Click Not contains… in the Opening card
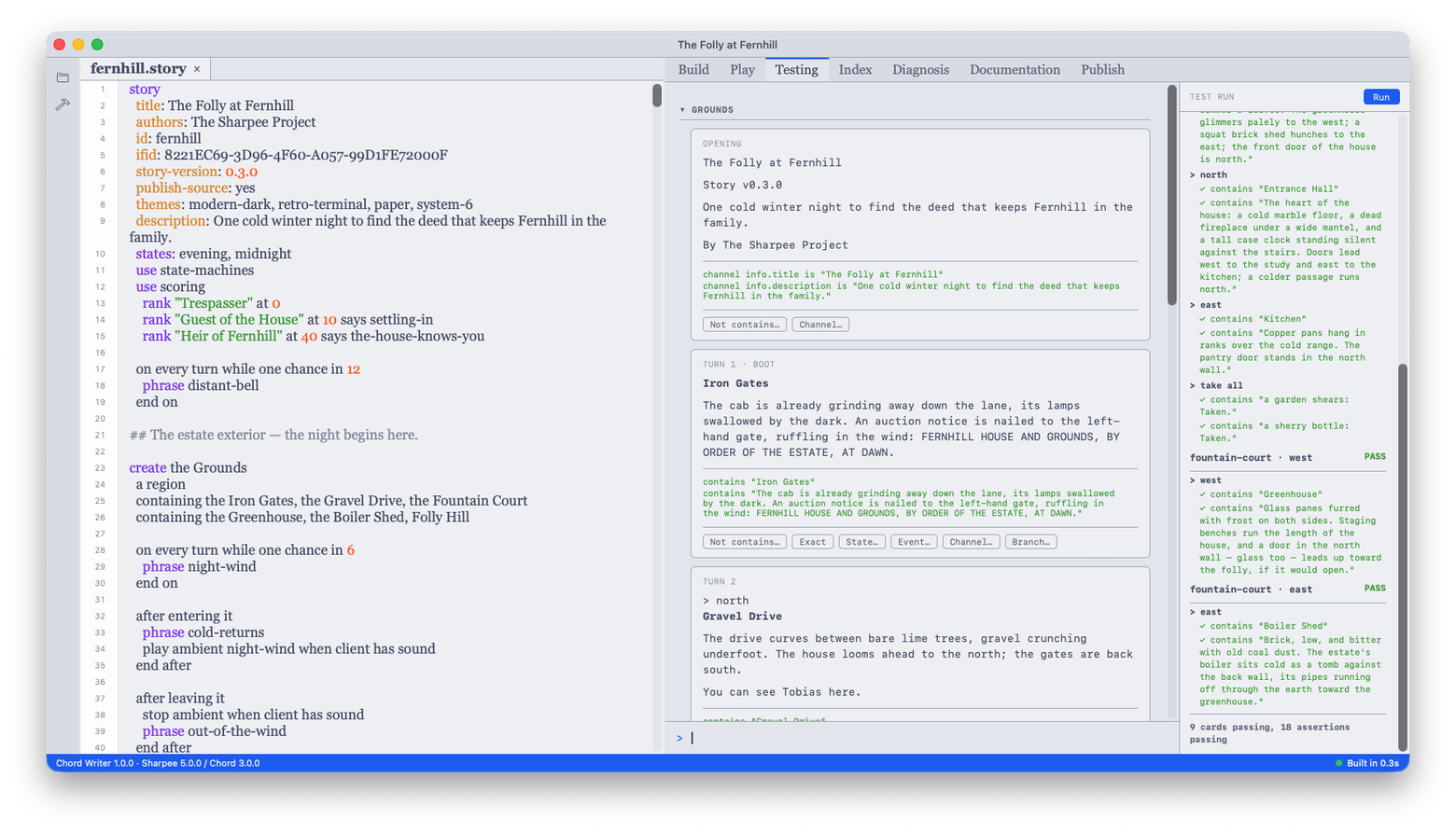 click(x=744, y=325)
